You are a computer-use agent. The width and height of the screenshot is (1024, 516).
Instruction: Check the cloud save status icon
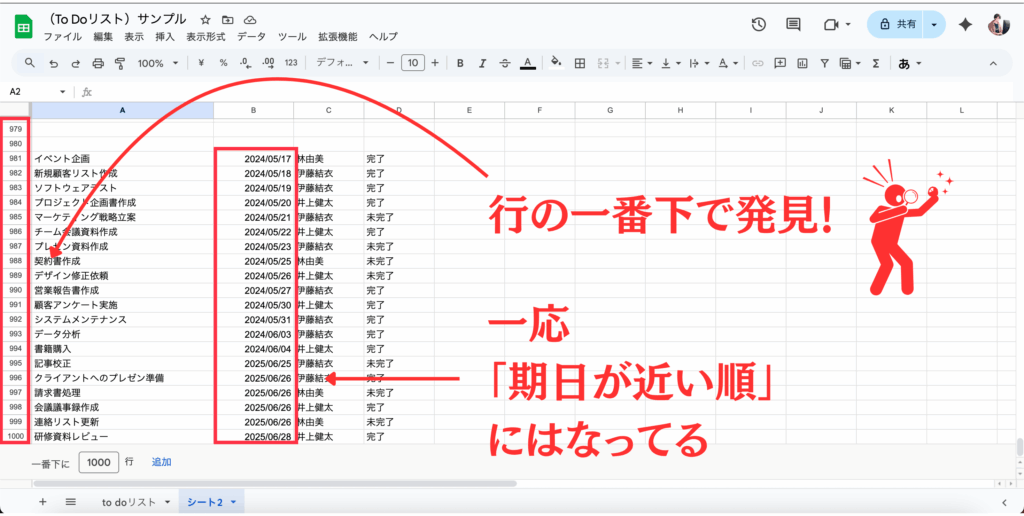click(249, 20)
